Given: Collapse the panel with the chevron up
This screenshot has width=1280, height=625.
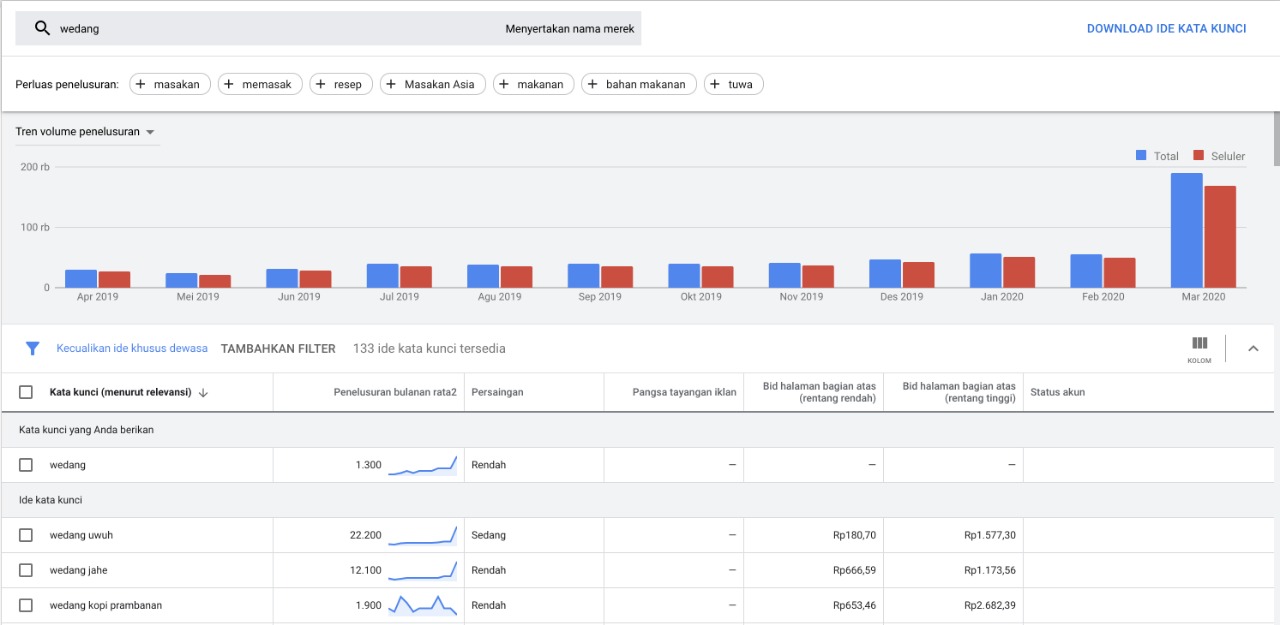Looking at the screenshot, I should [1253, 349].
